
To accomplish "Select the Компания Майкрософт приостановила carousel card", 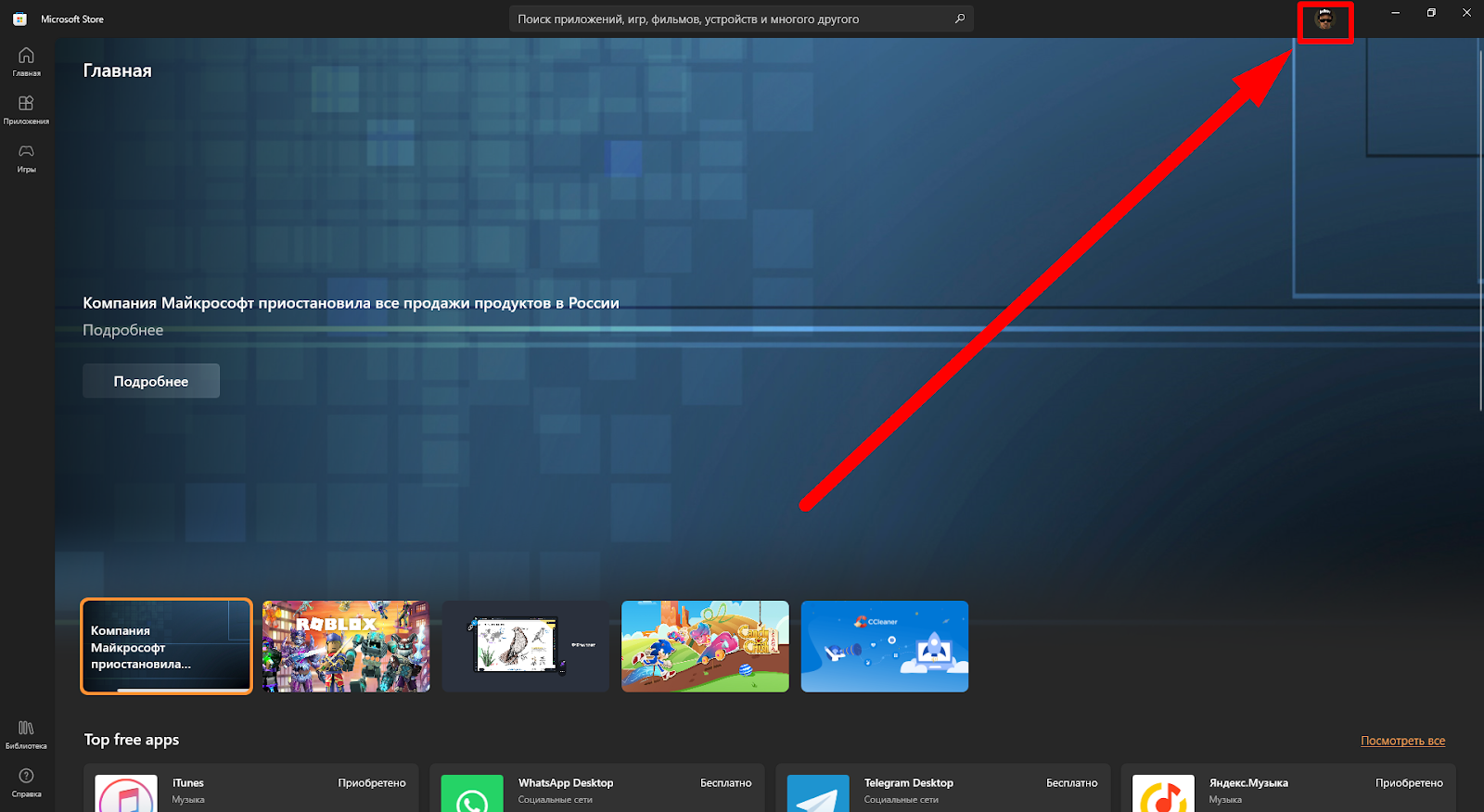I will (166, 646).
